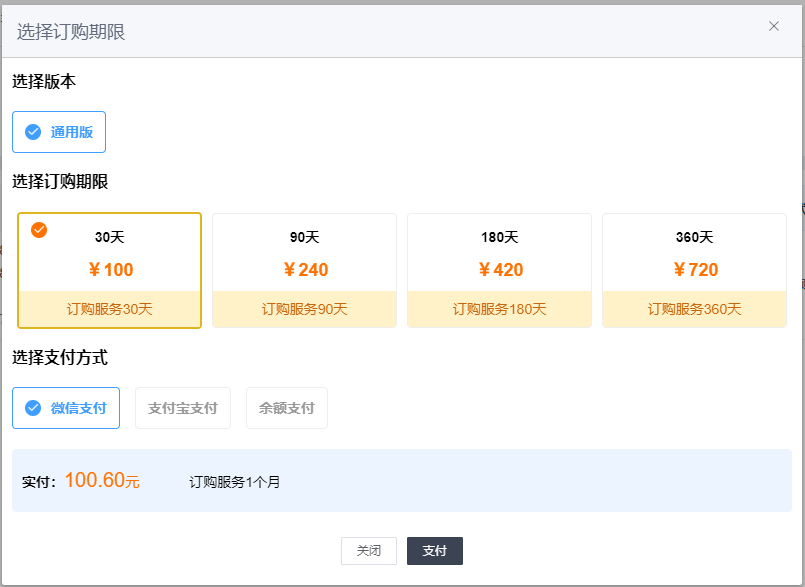Image resolution: width=805 pixels, height=587 pixels.
Task: Click the orange checkmark on 30天 card
Action: coord(39,230)
